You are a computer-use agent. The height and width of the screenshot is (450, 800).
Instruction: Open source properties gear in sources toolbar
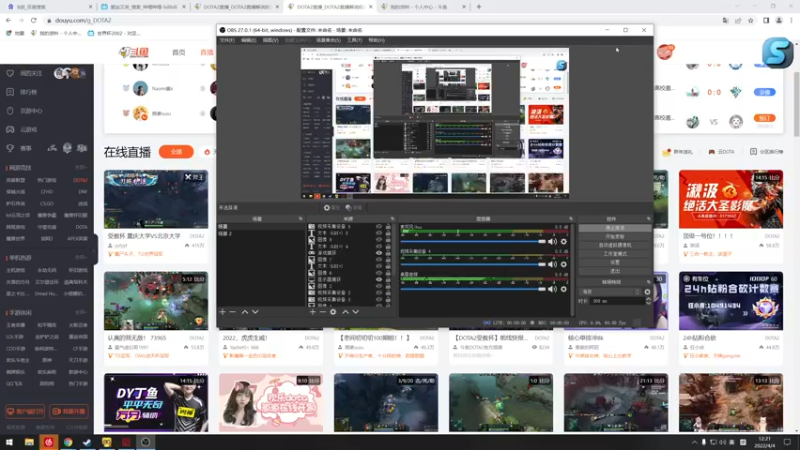(x=333, y=312)
